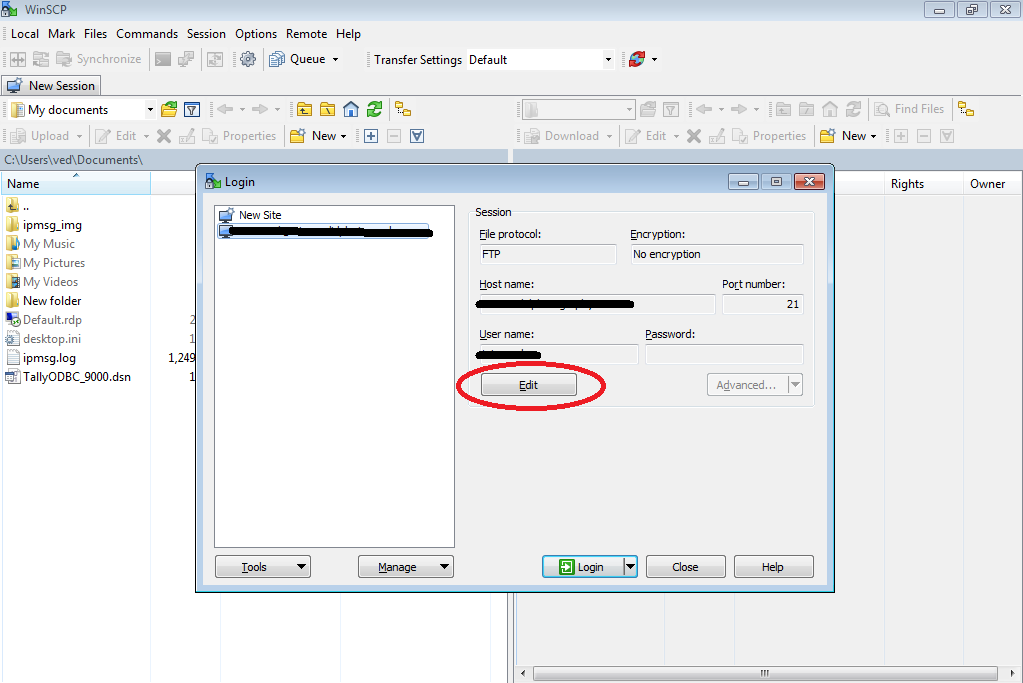
Task: Open the Mark menu
Action: tap(61, 34)
